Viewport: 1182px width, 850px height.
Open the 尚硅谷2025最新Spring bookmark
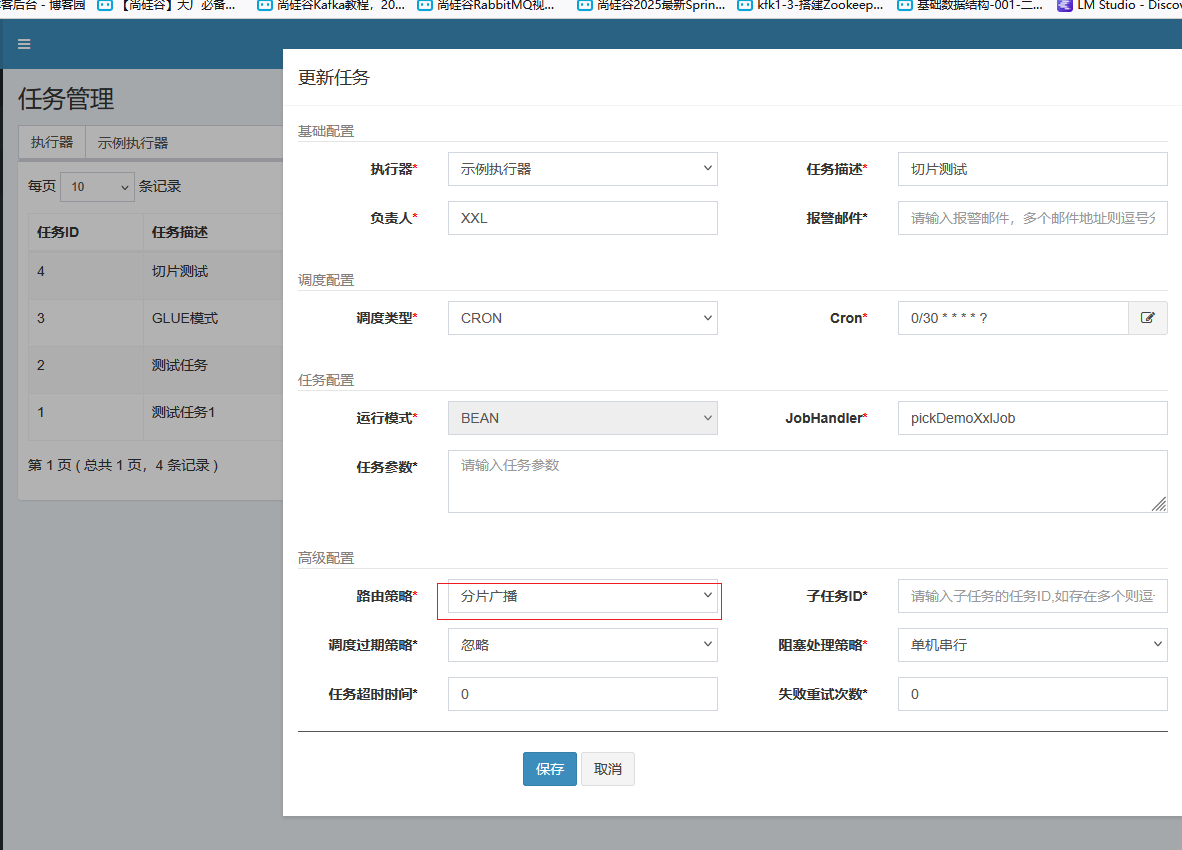point(651,6)
